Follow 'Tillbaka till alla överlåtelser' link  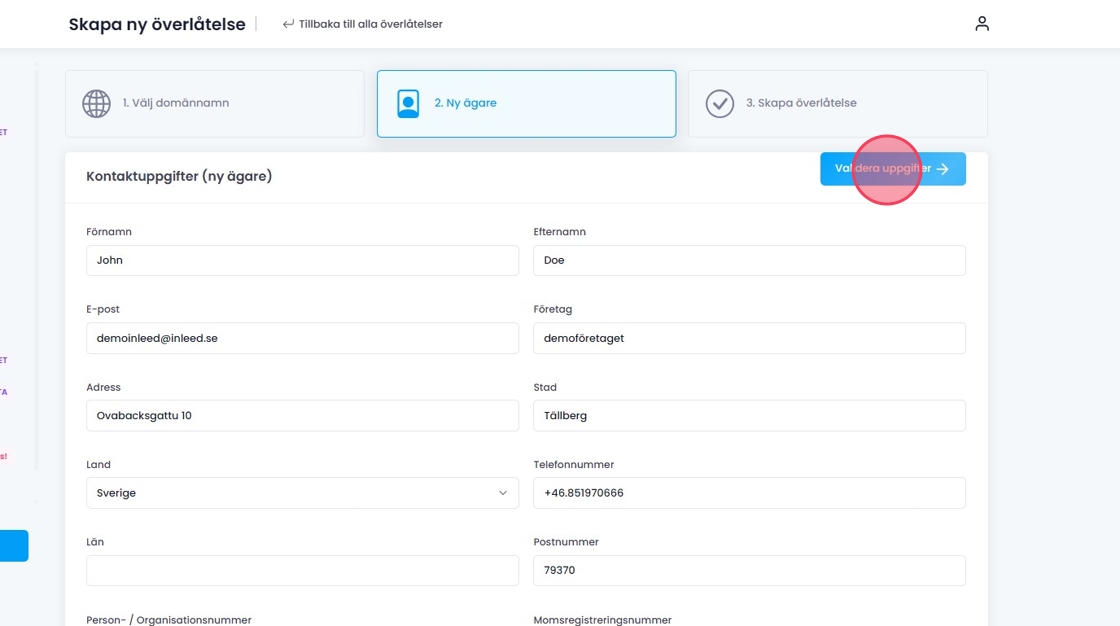pyautogui.click(x=370, y=24)
